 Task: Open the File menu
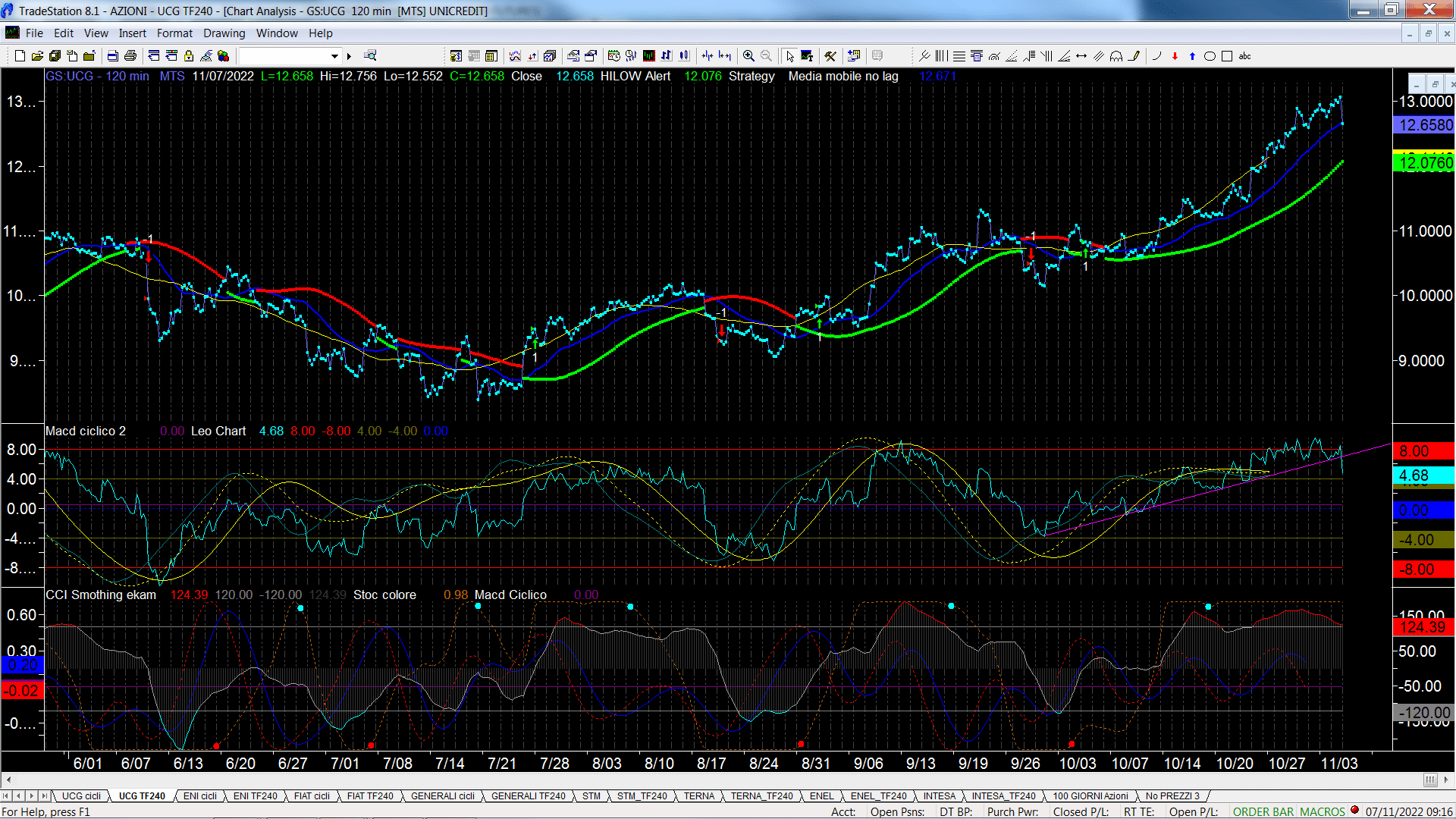pyautogui.click(x=34, y=33)
